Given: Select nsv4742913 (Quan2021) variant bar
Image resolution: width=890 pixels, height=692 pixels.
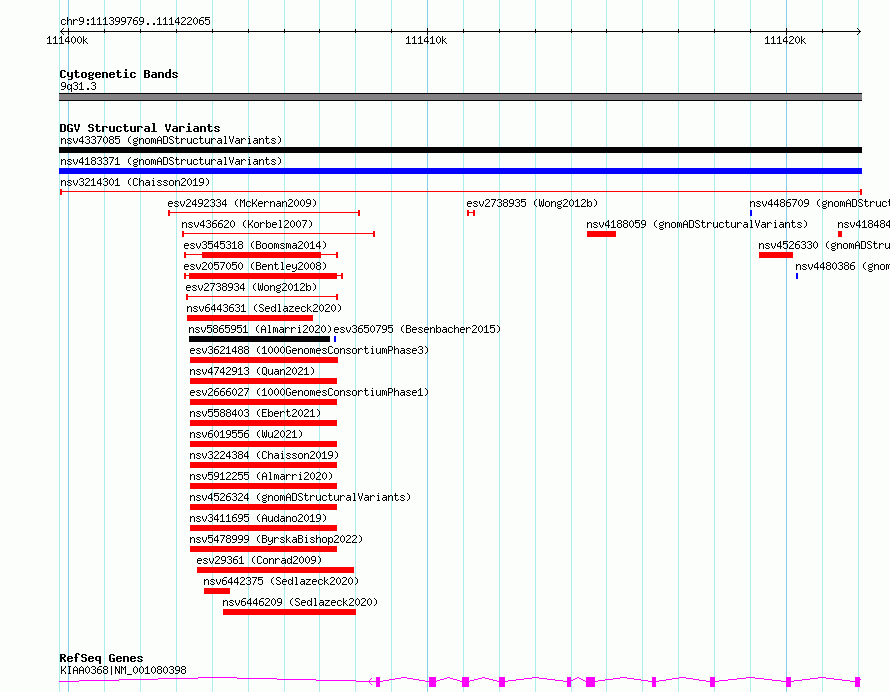Looking at the screenshot, I should (x=263, y=381).
